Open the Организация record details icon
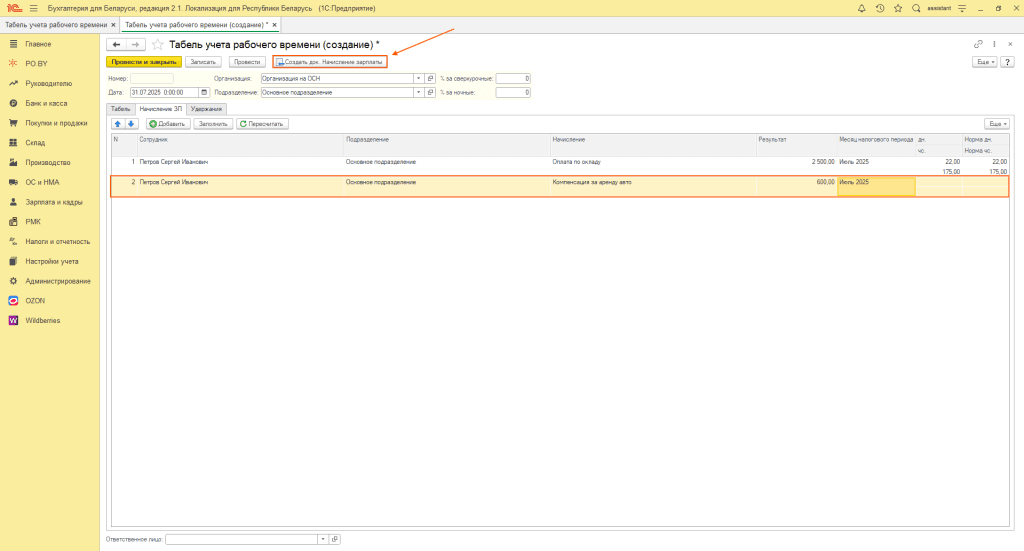The height and width of the screenshot is (551, 1024). click(430, 78)
